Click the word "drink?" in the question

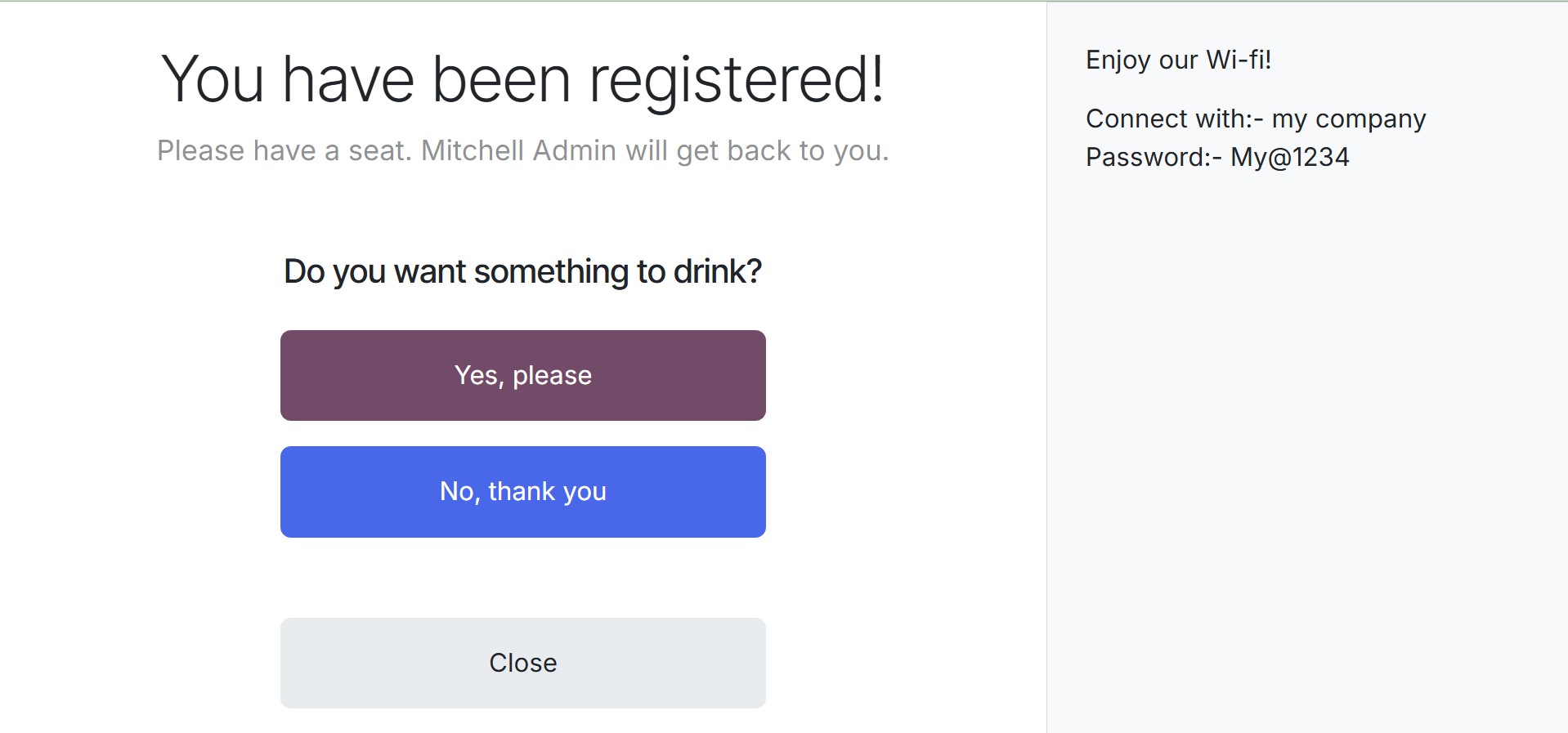pyautogui.click(x=717, y=271)
